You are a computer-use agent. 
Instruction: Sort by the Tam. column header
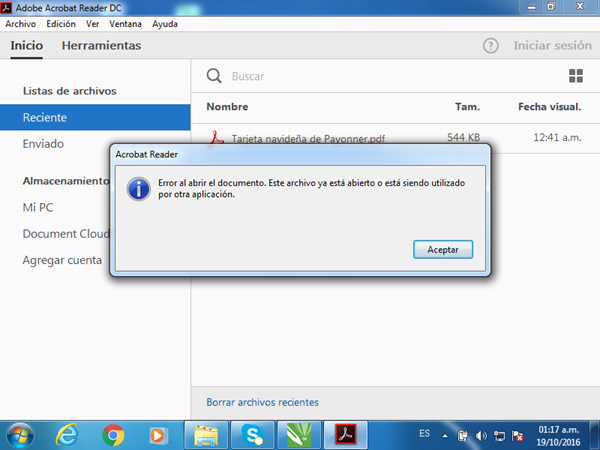467,107
